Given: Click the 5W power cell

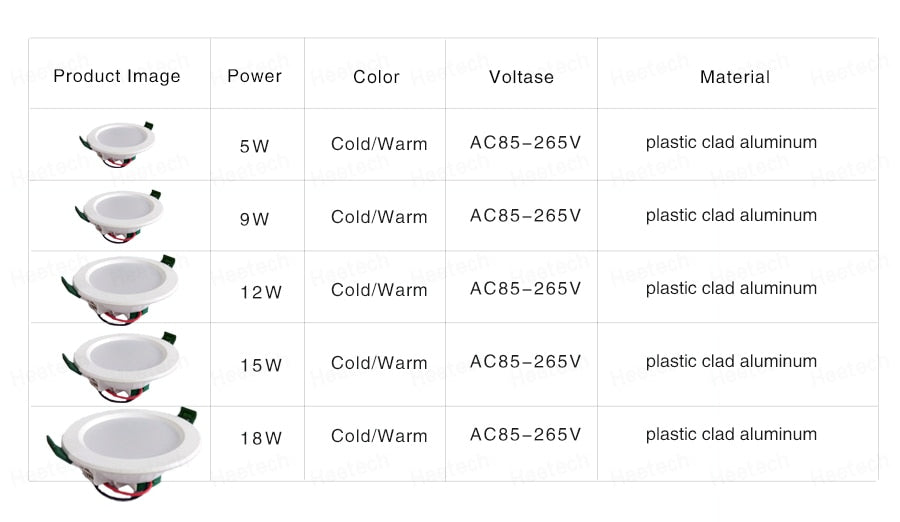Looking at the screenshot, I should (x=255, y=146).
